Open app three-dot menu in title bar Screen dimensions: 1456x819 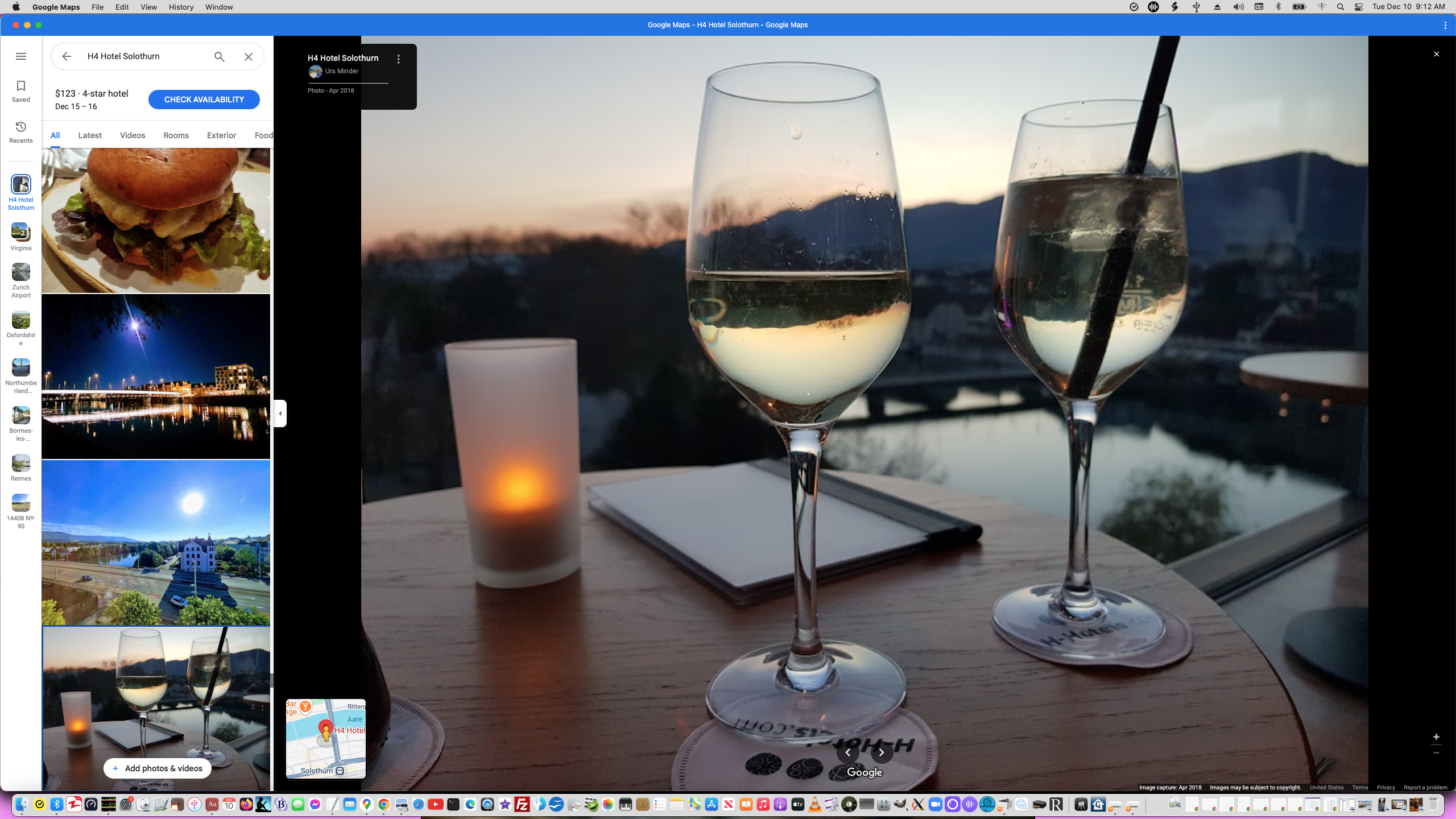1445,25
